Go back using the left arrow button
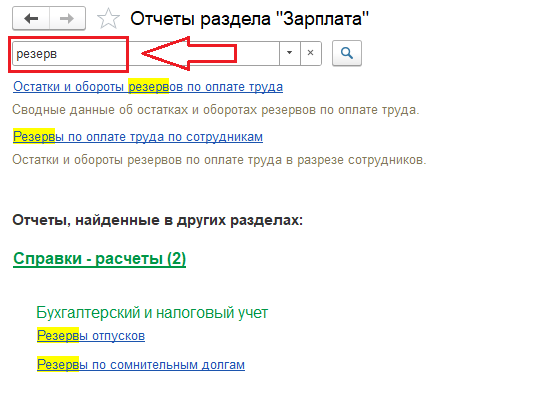Image resolution: width=544 pixels, height=406 pixels. click(x=31, y=18)
